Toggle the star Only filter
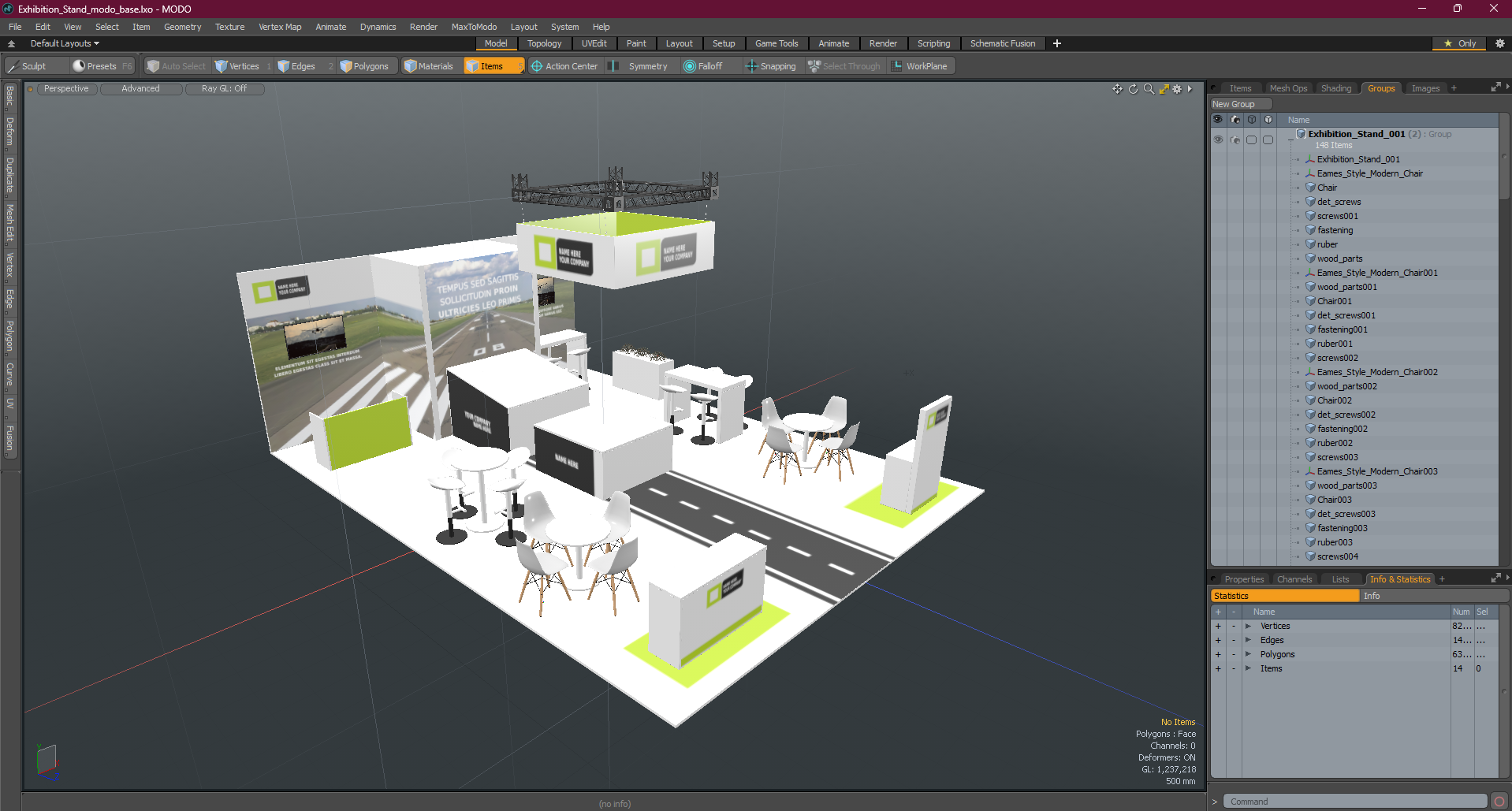The width and height of the screenshot is (1512, 811). click(x=1459, y=43)
